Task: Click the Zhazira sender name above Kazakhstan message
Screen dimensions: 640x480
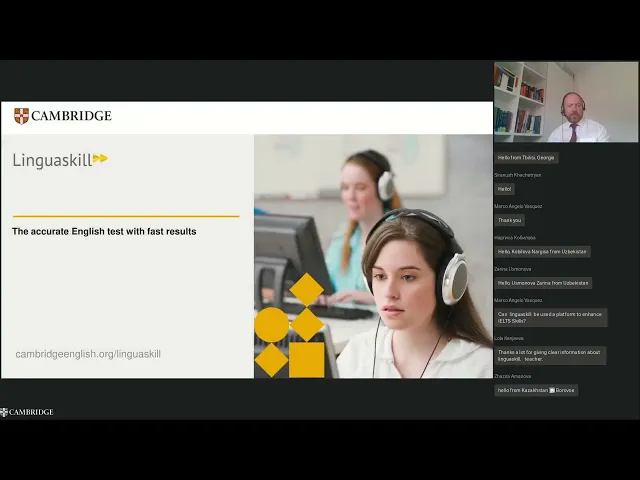Action: pyautogui.click(x=513, y=376)
